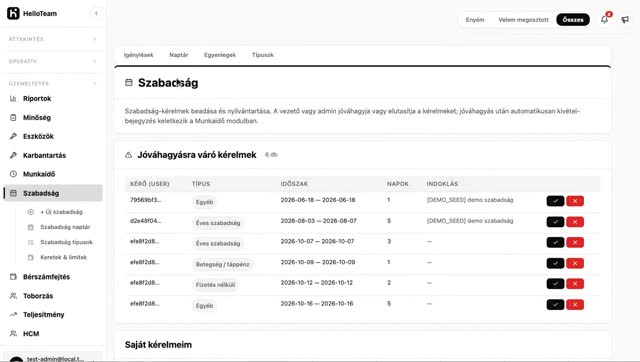Click the 6 db count label
The width and height of the screenshot is (640, 362).
point(271,155)
